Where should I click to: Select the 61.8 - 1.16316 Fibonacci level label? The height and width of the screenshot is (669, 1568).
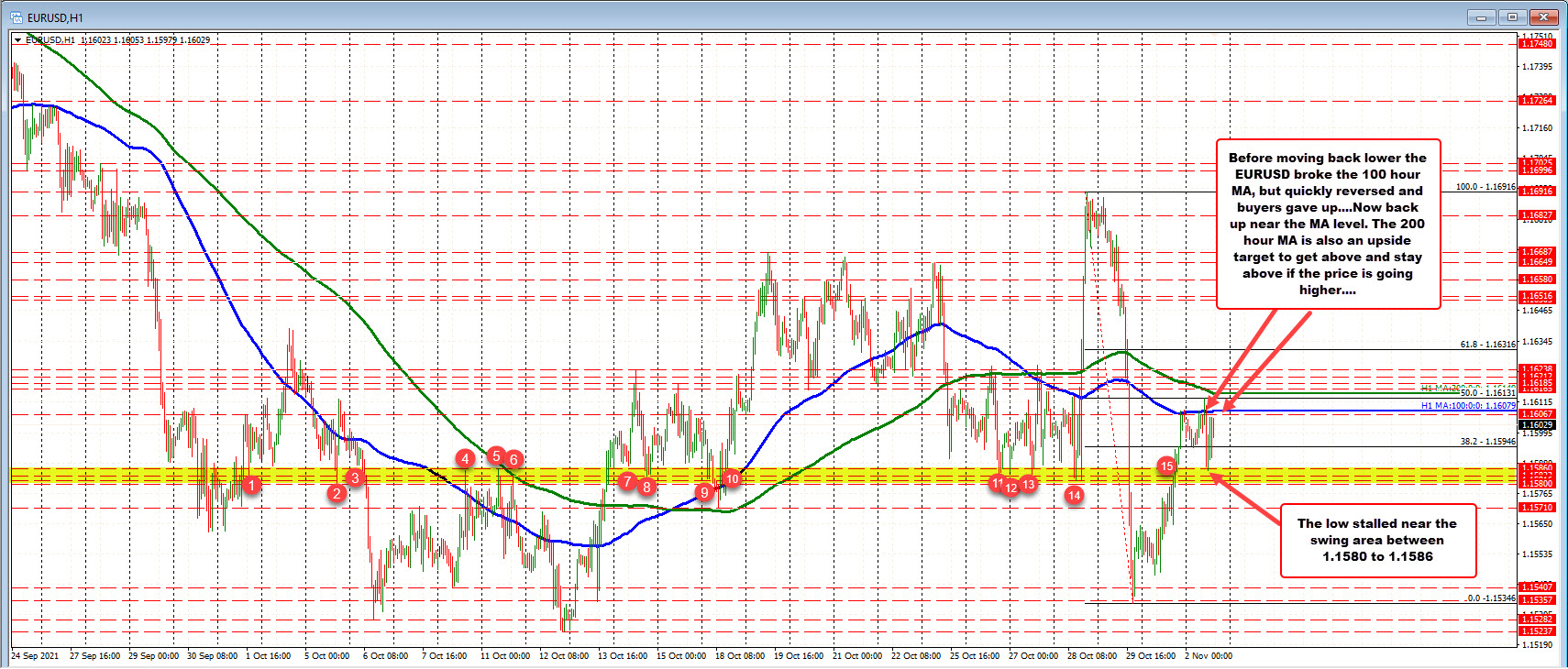click(x=1487, y=345)
